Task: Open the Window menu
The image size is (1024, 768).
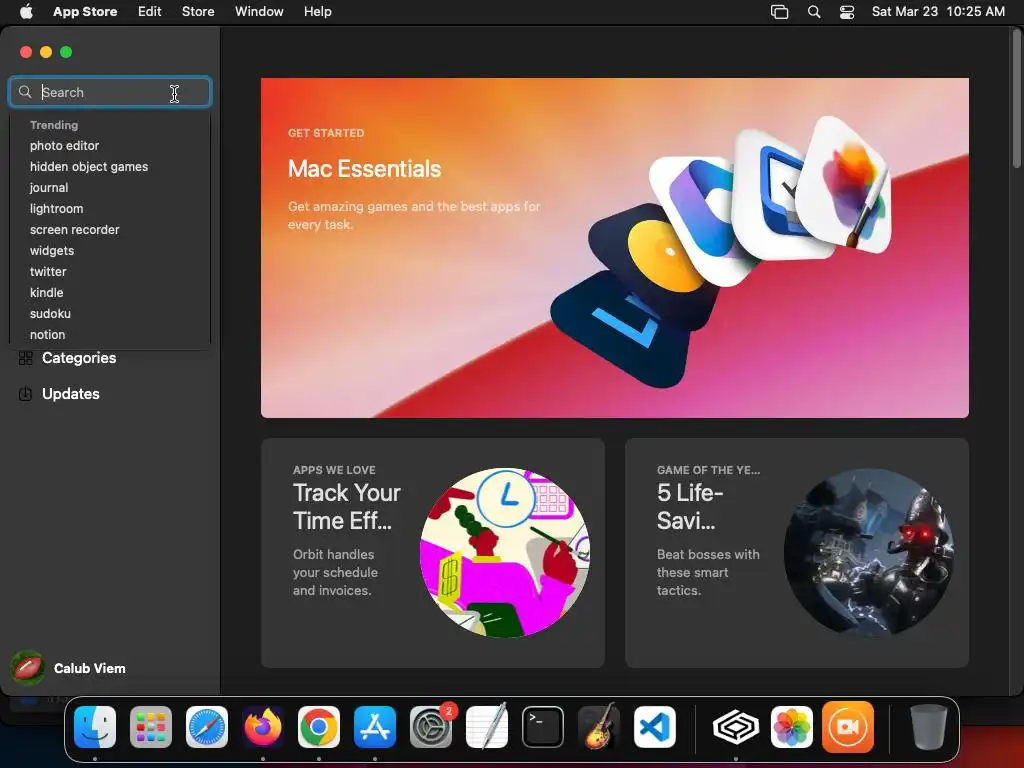Action: (259, 11)
